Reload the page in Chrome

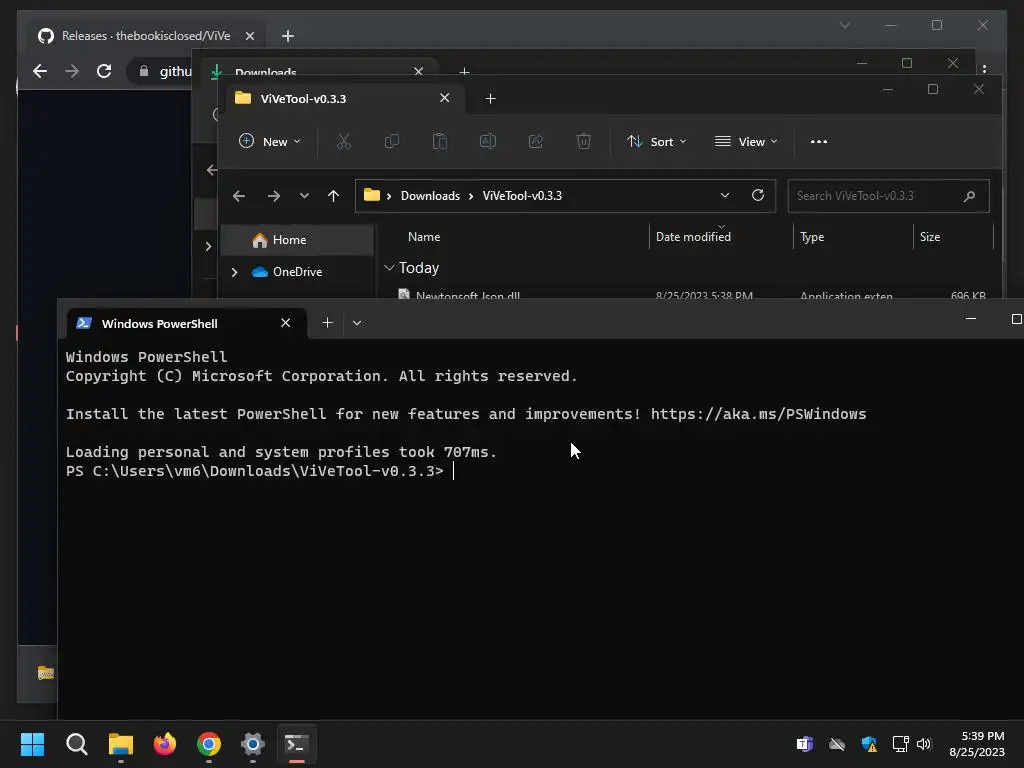104,71
